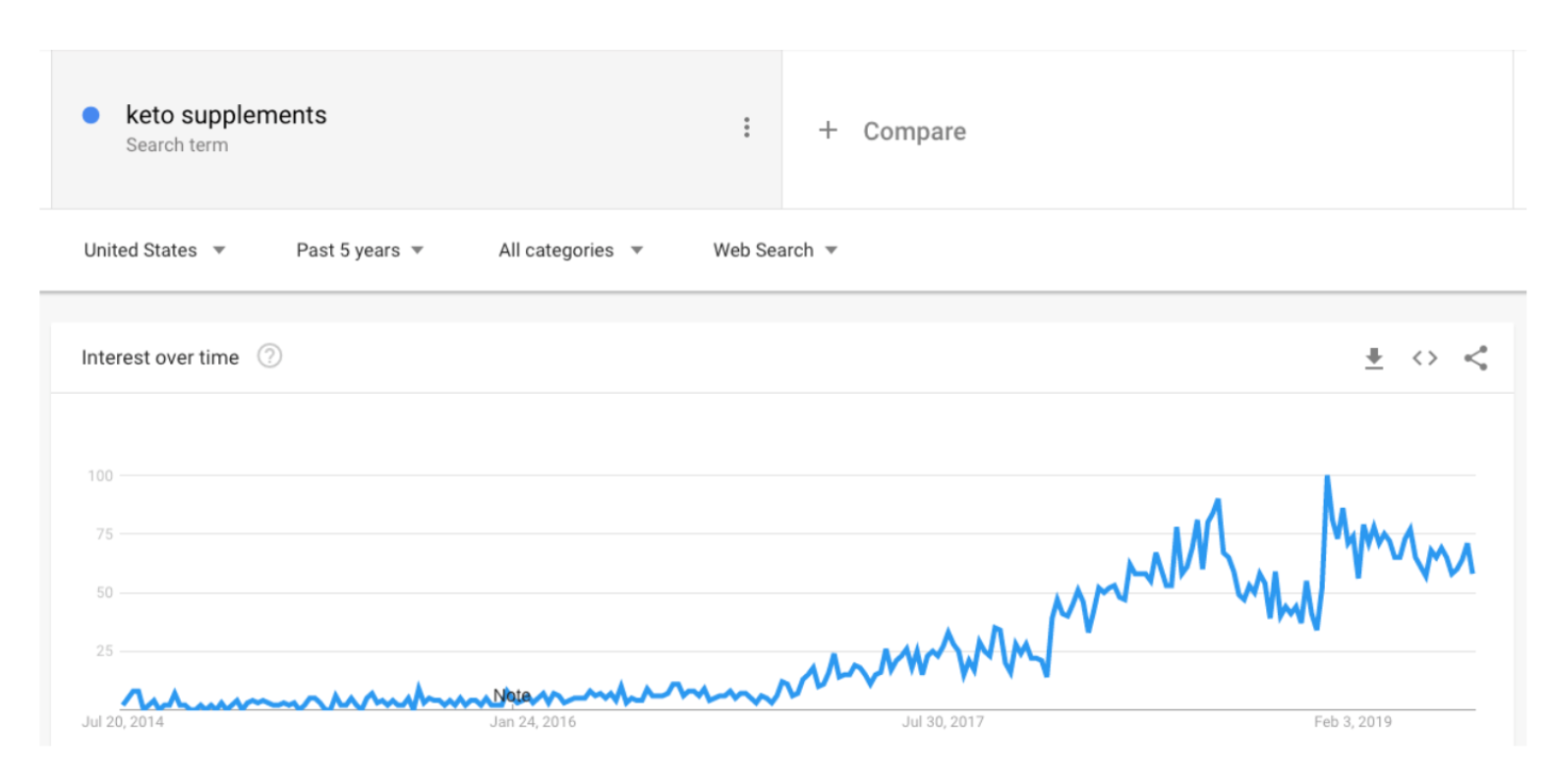The height and width of the screenshot is (784, 1553).
Task: Open help for Interest over time
Action: [269, 356]
